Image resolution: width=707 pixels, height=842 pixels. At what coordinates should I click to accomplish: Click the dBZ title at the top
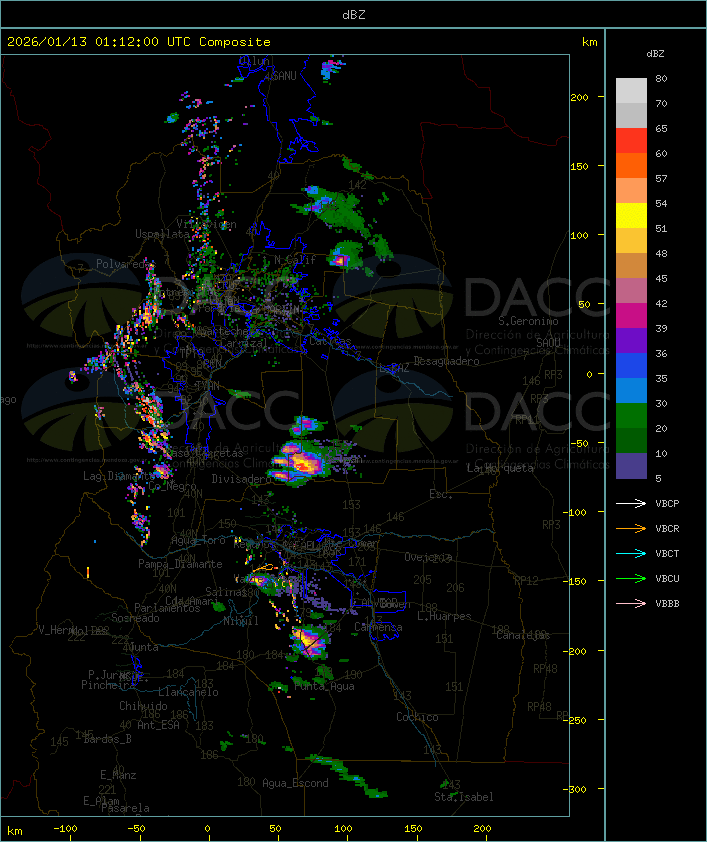[x=354, y=14]
